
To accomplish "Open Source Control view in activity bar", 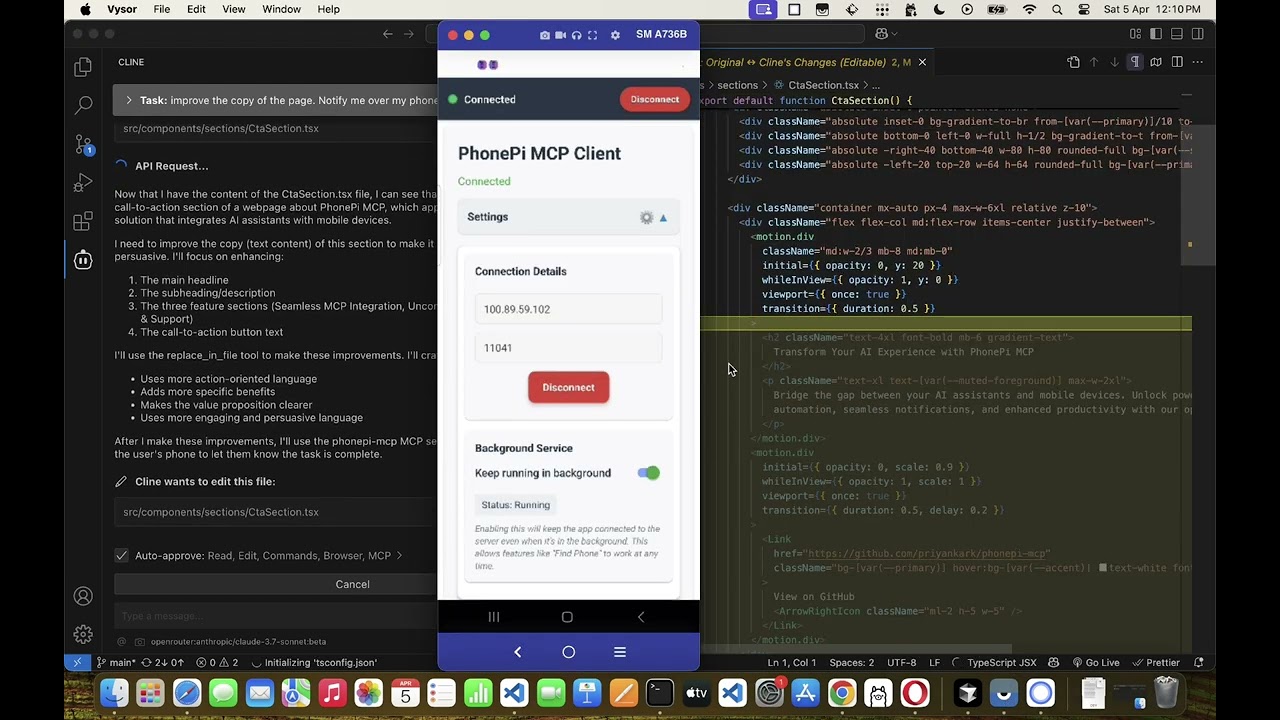I will [83, 144].
